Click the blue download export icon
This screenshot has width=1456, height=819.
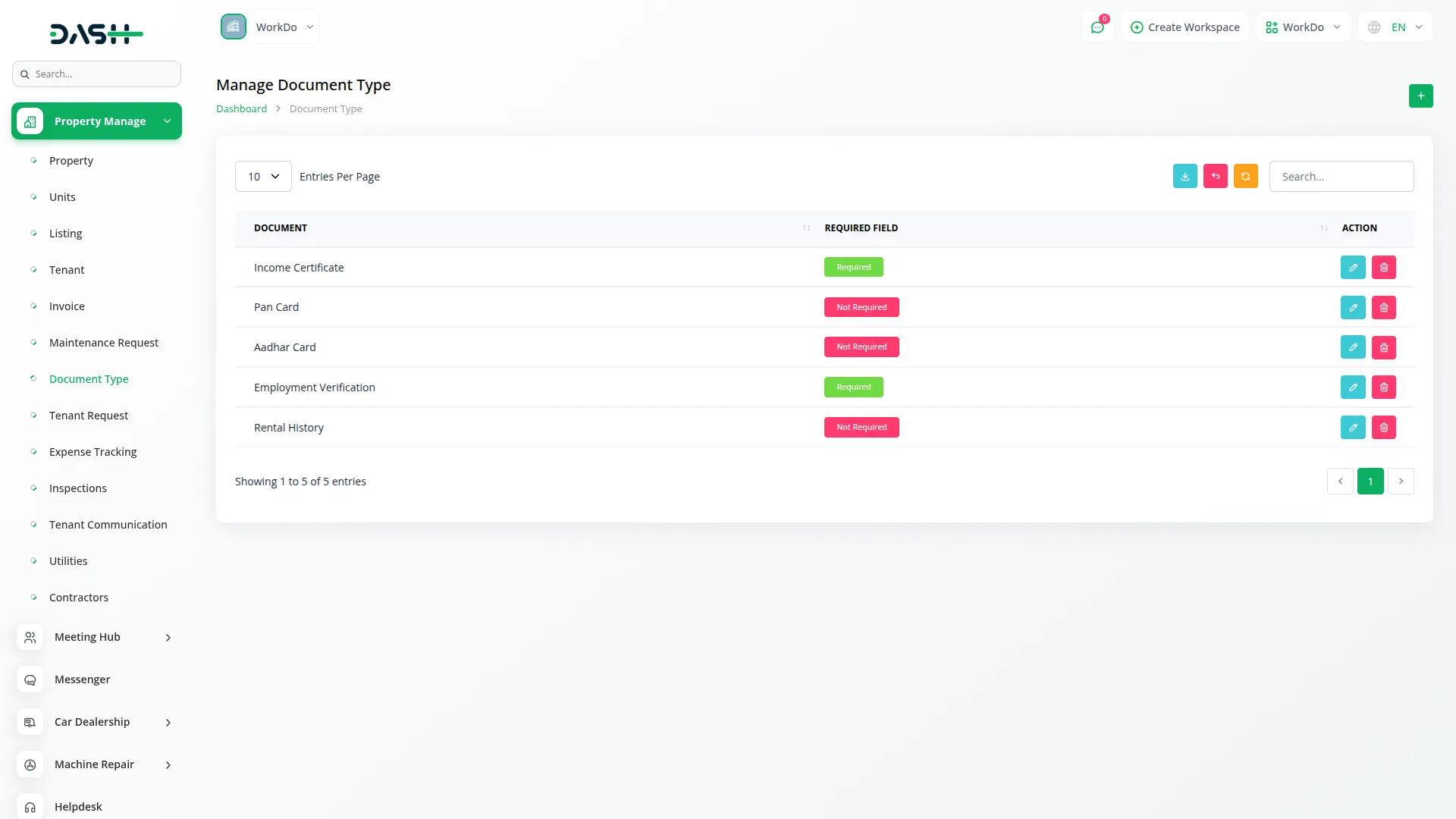click(x=1185, y=176)
